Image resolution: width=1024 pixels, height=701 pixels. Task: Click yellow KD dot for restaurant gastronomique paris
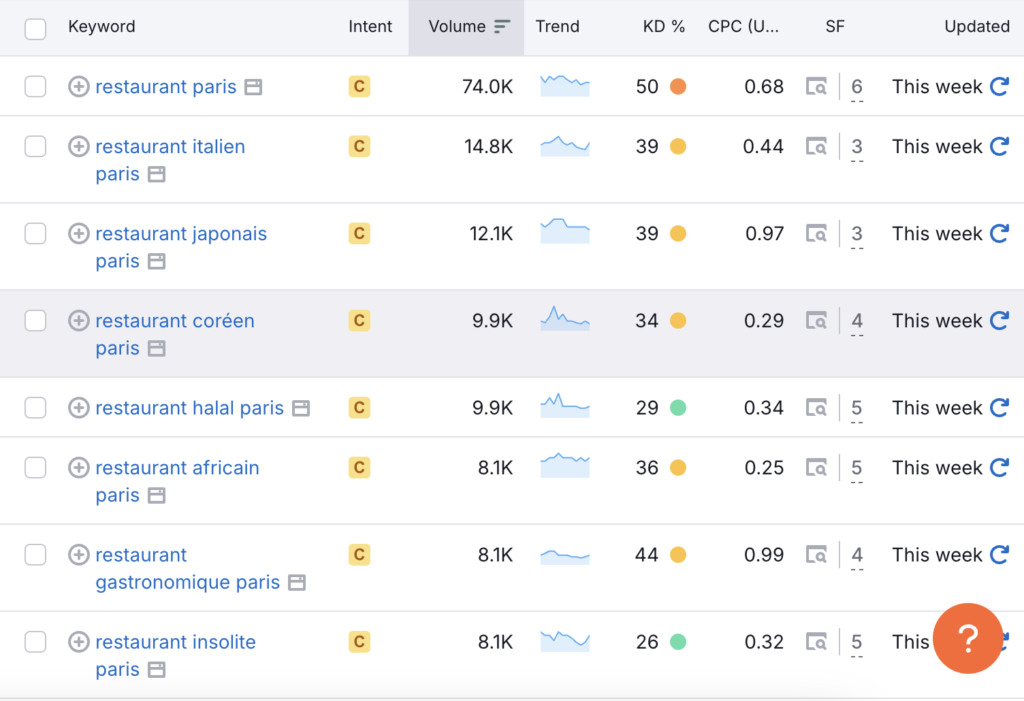(678, 555)
